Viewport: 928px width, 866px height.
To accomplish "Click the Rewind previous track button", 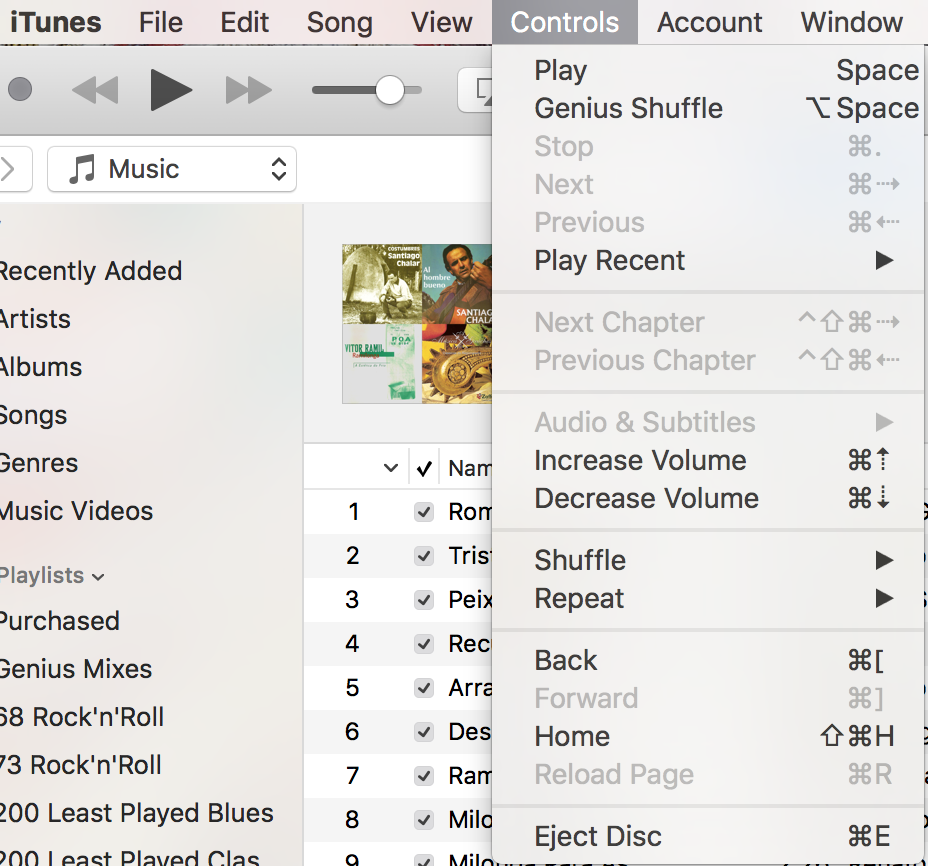I will (x=95, y=91).
